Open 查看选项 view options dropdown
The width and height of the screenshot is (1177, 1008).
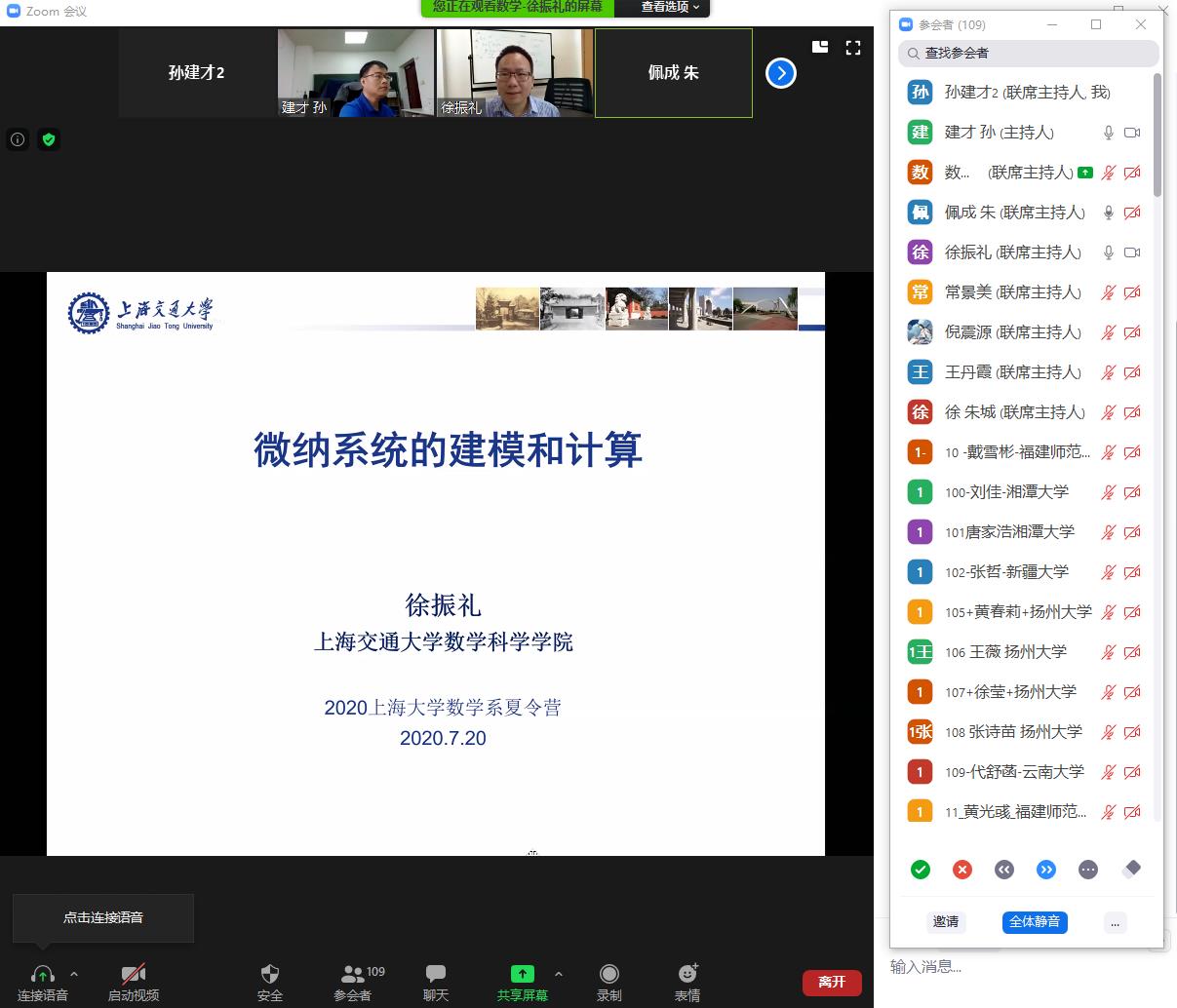click(x=669, y=7)
